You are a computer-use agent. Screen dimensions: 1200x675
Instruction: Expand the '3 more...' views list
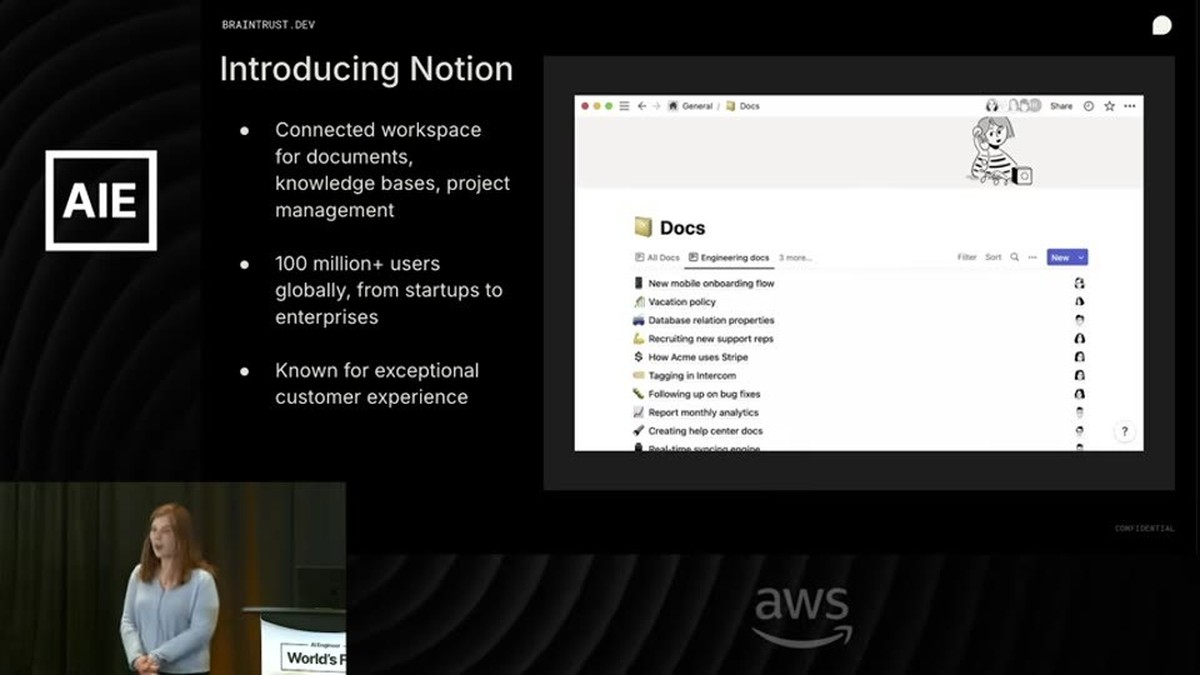point(795,257)
